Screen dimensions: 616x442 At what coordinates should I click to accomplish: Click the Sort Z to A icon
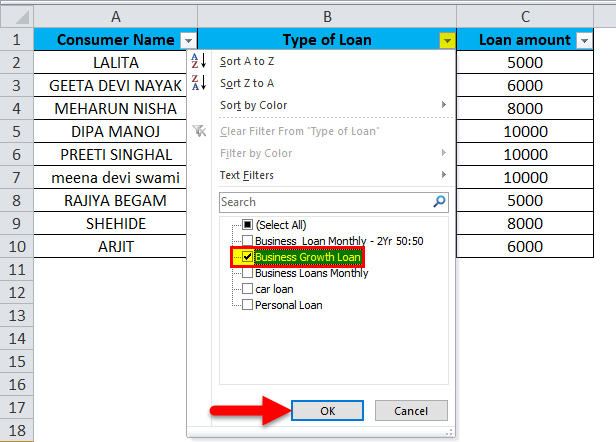click(x=199, y=83)
